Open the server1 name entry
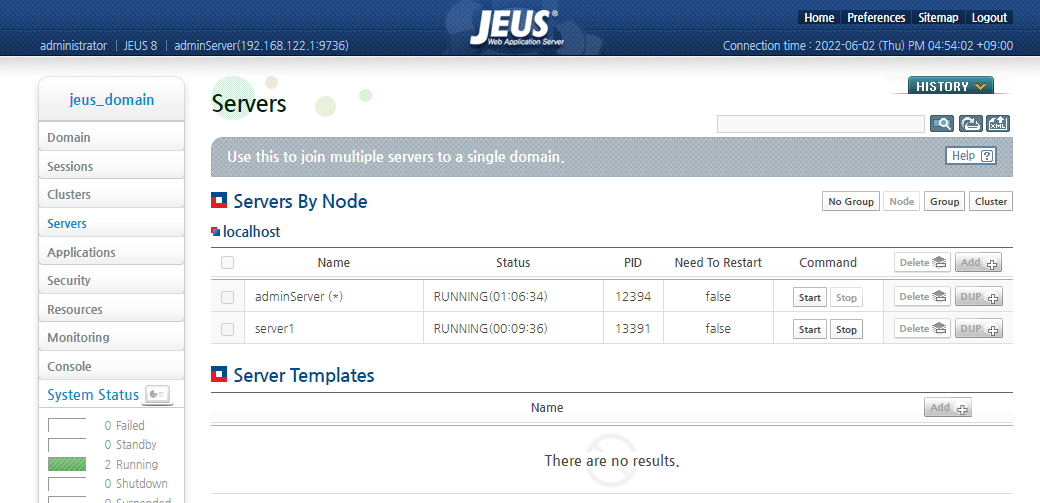This screenshot has height=503, width=1040. (274, 329)
